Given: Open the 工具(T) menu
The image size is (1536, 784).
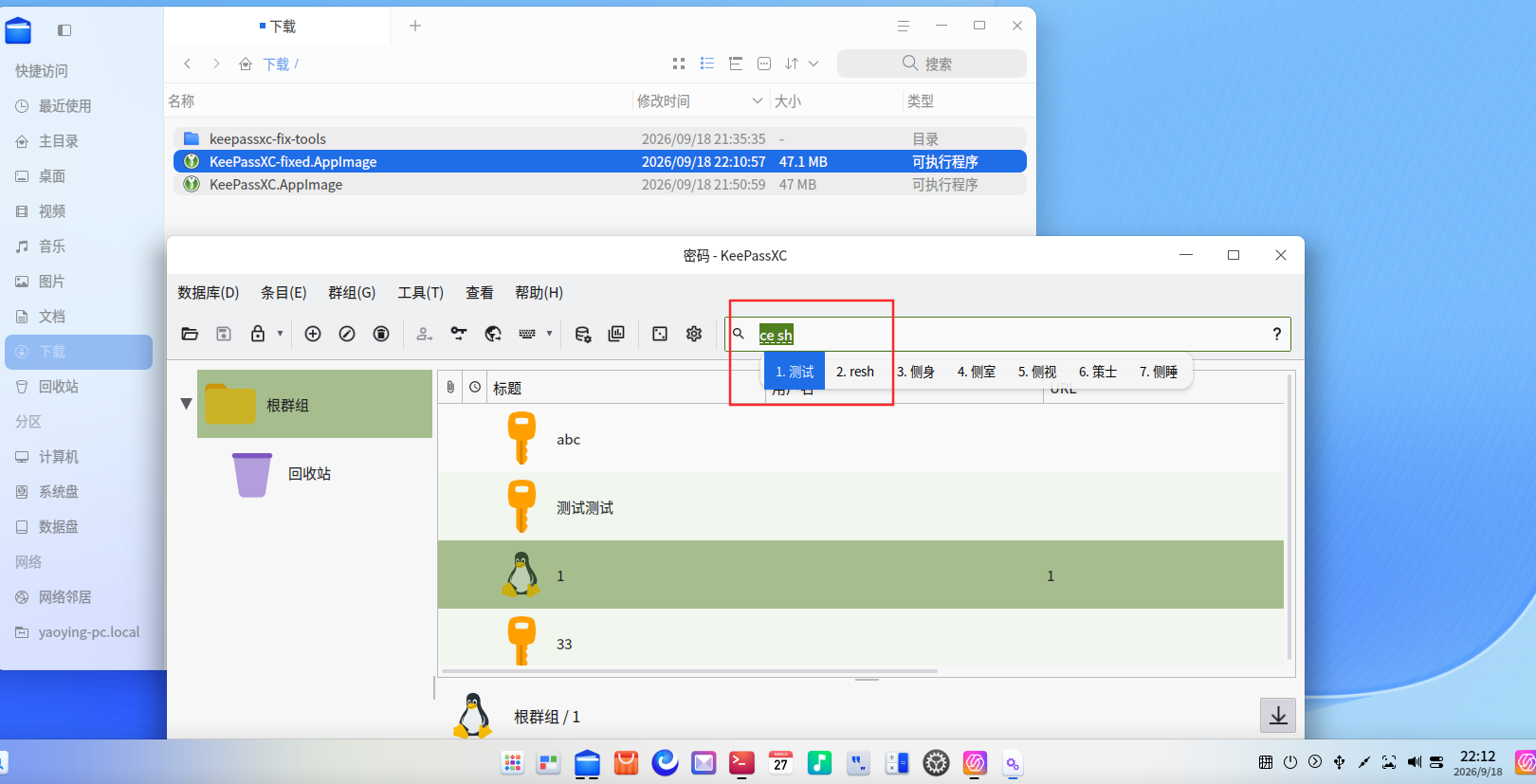Looking at the screenshot, I should [420, 293].
